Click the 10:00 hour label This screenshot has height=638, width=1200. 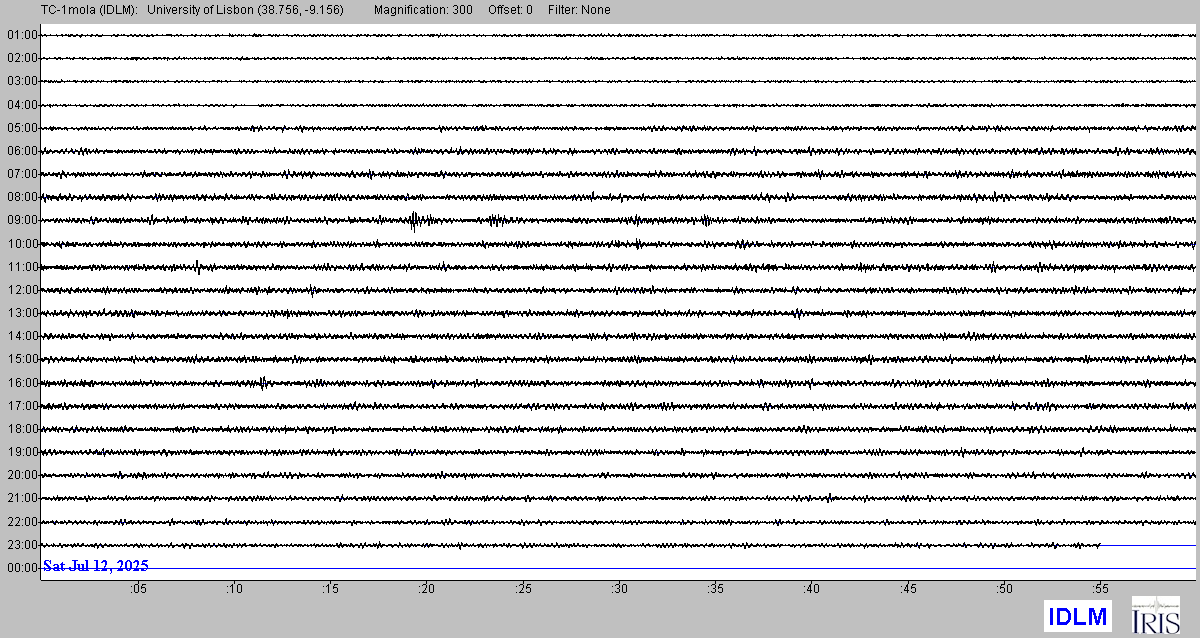pos(22,244)
